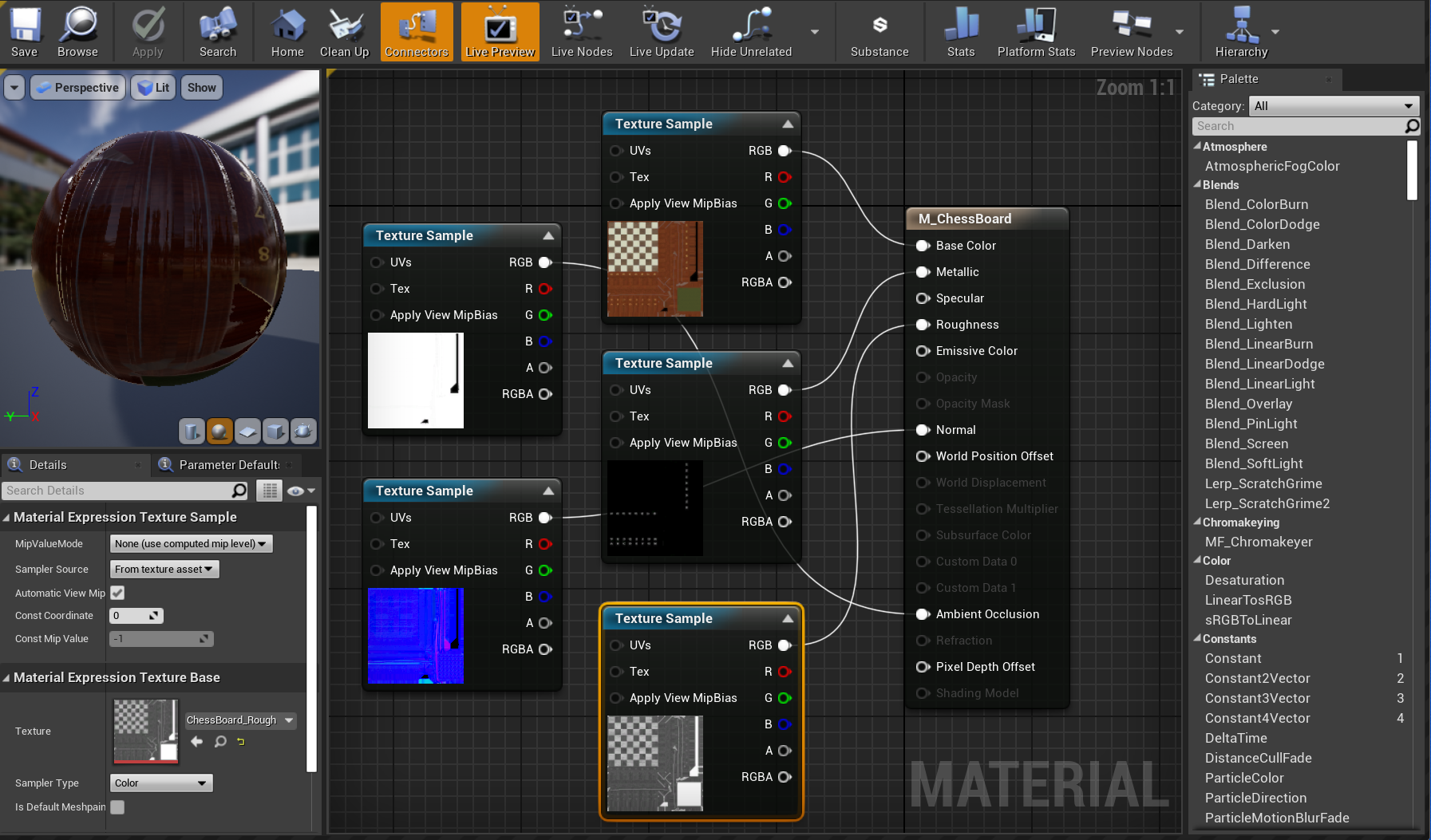1431x840 pixels.
Task: Select Desaturation in palette
Action: pyautogui.click(x=1245, y=580)
